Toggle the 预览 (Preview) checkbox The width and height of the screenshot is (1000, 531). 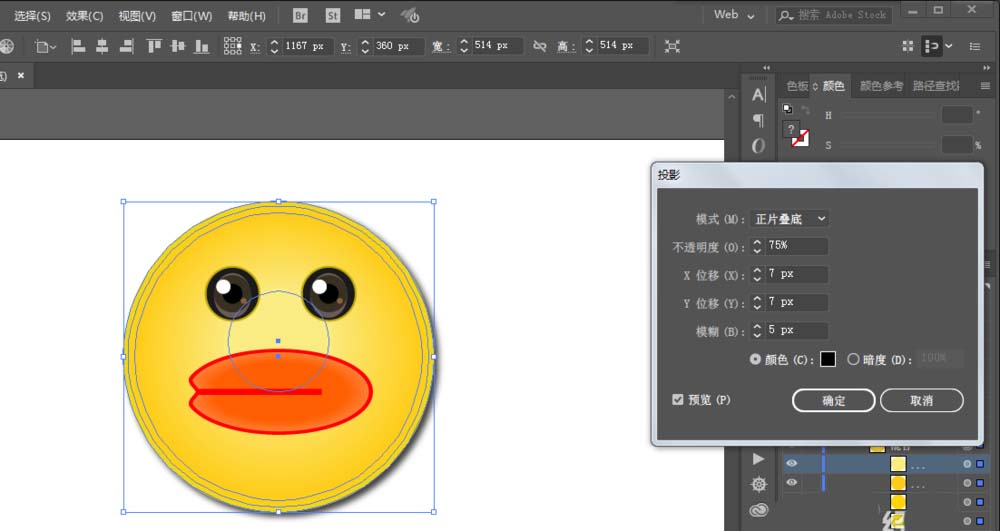(x=678, y=400)
